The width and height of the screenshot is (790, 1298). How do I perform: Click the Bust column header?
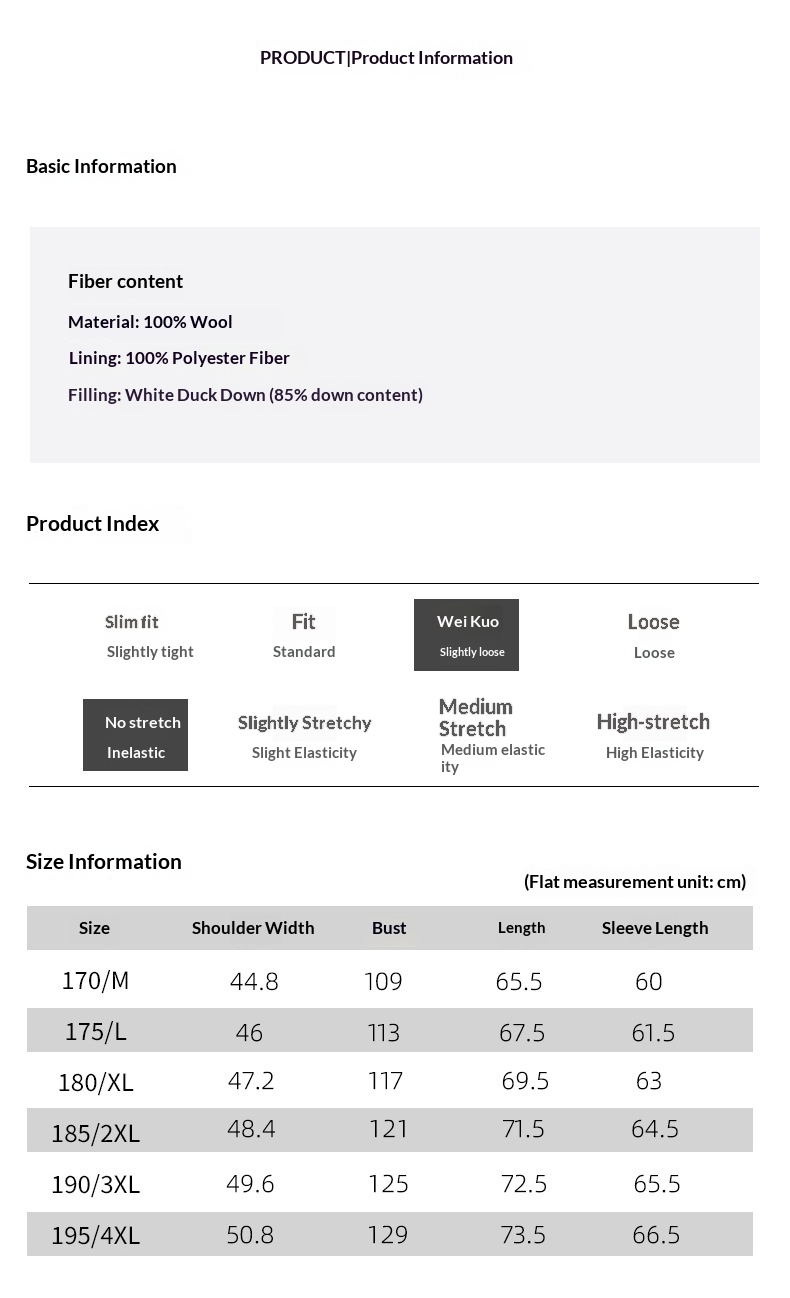tap(389, 928)
